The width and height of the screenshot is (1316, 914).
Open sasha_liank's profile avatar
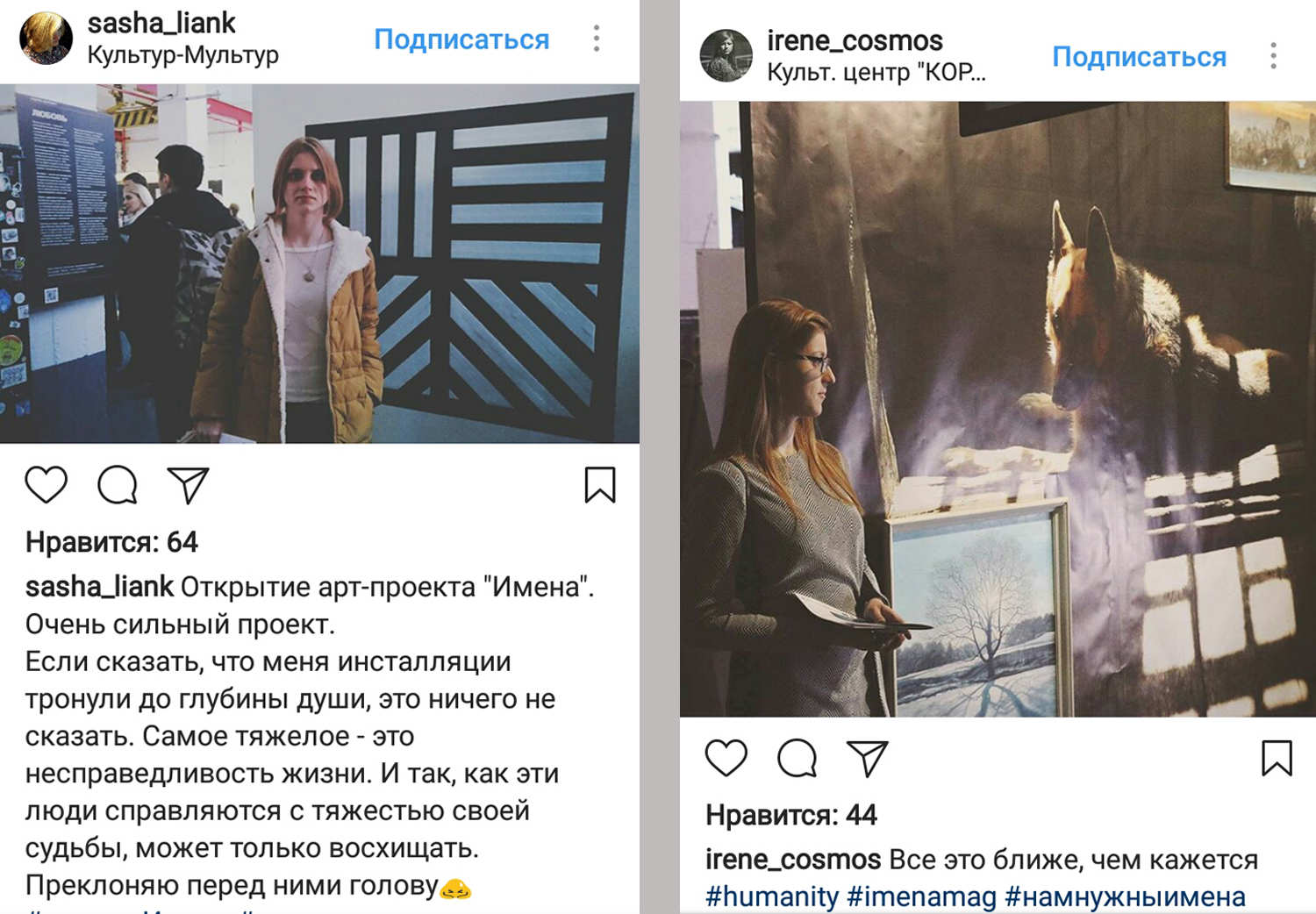pyautogui.click(x=46, y=39)
